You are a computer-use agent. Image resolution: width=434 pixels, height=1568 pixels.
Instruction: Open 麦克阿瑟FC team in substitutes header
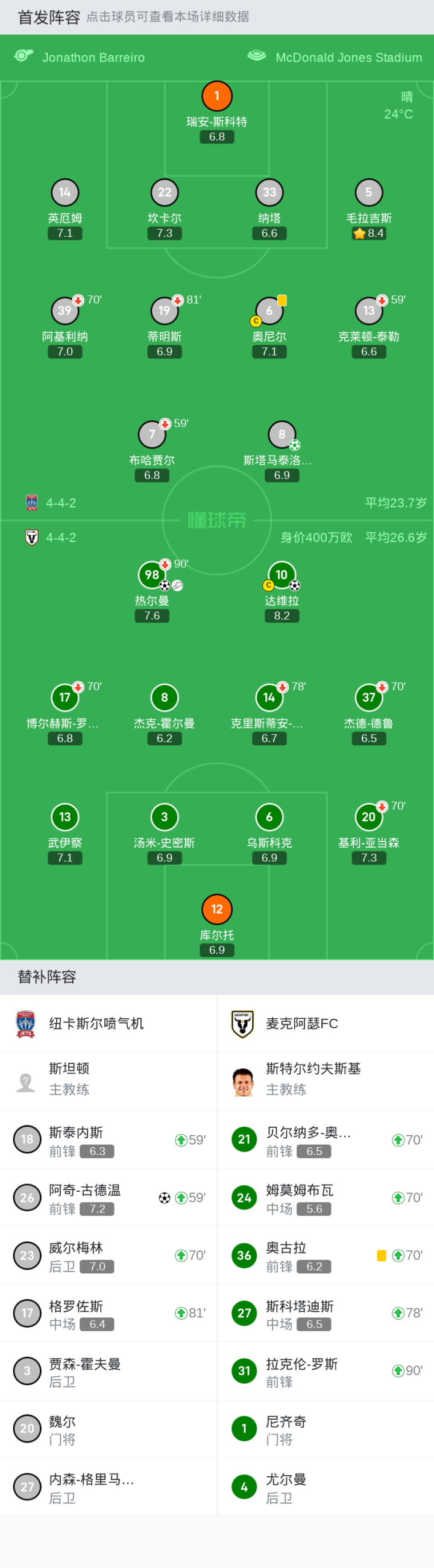click(301, 1024)
